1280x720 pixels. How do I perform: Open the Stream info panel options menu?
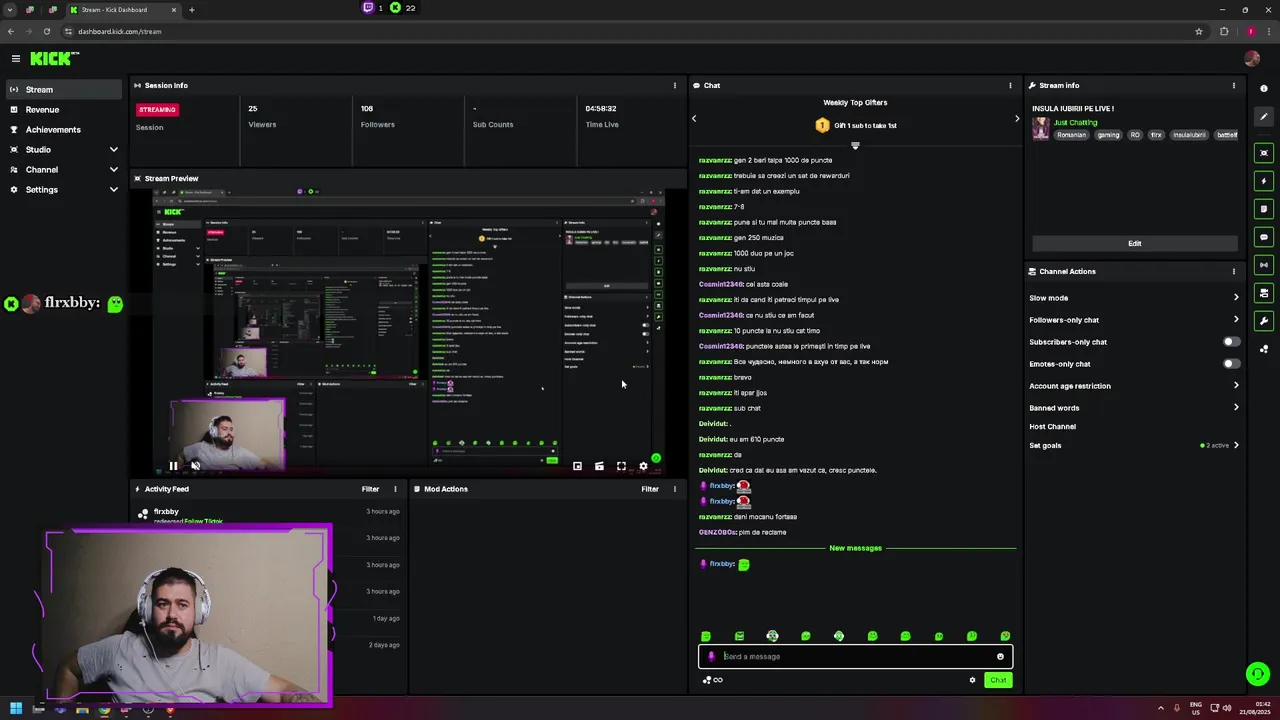tap(1233, 86)
